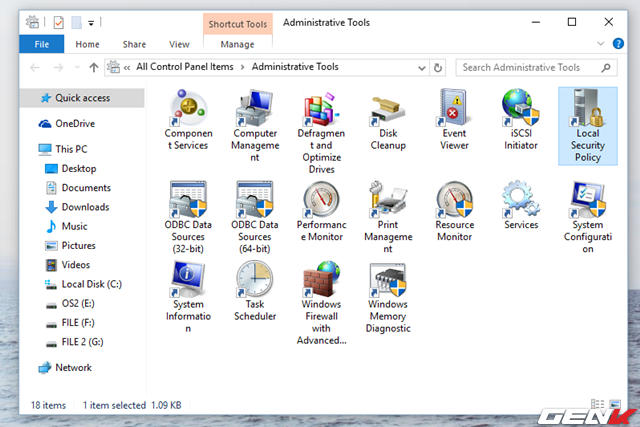Open Local Disk (C:) in sidebar

(x=91, y=284)
